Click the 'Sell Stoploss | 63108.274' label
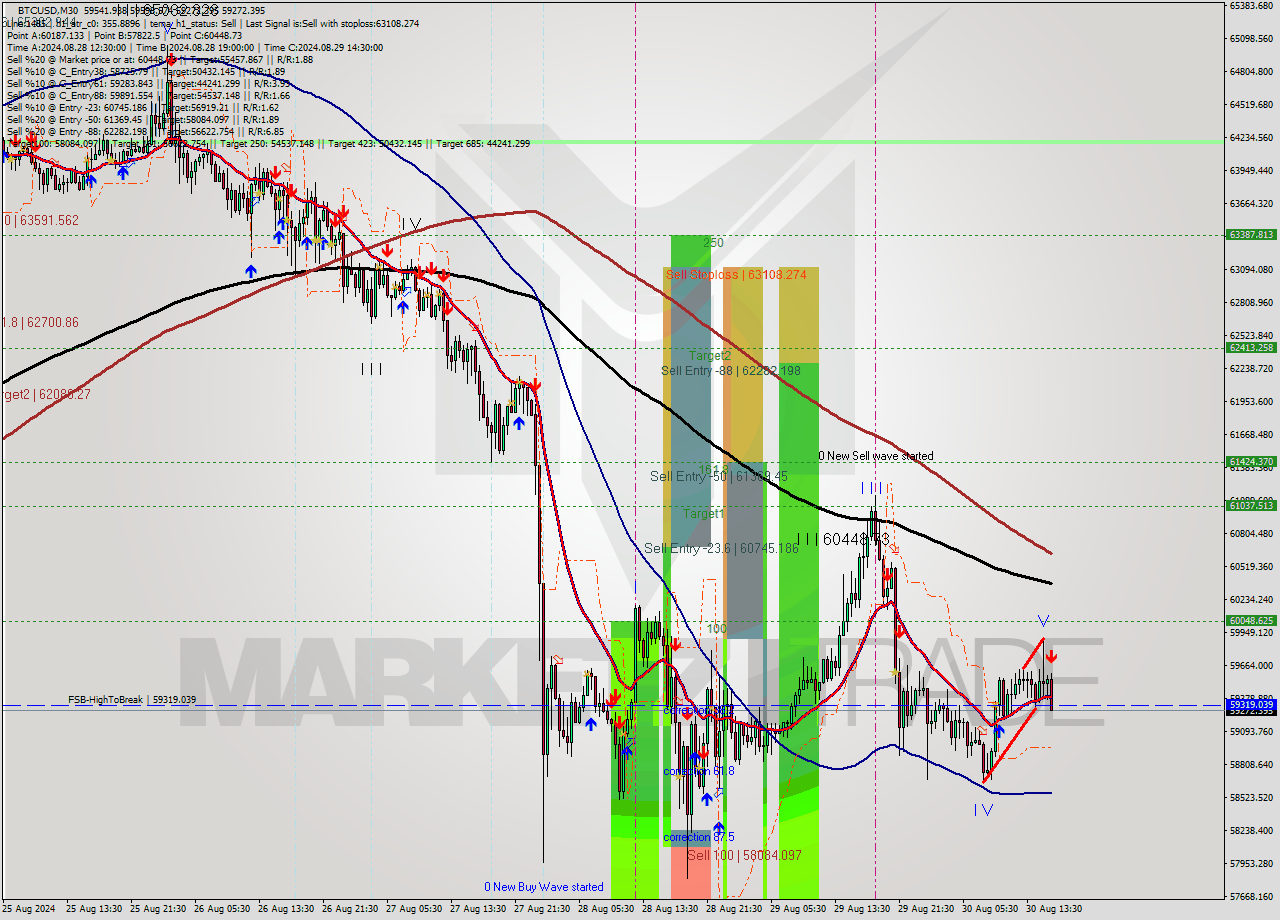 click(x=736, y=274)
